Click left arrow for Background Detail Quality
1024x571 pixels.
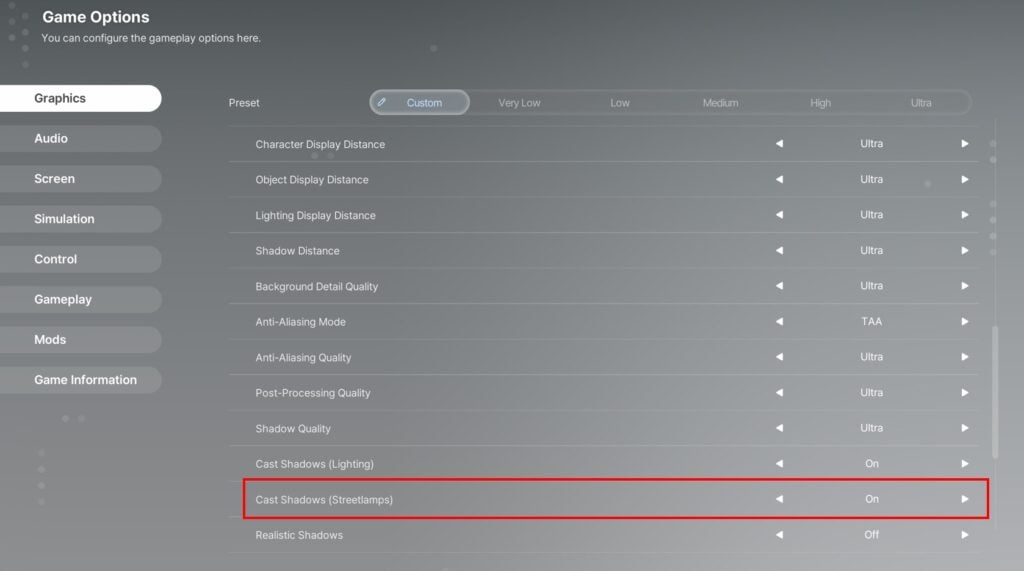point(779,286)
